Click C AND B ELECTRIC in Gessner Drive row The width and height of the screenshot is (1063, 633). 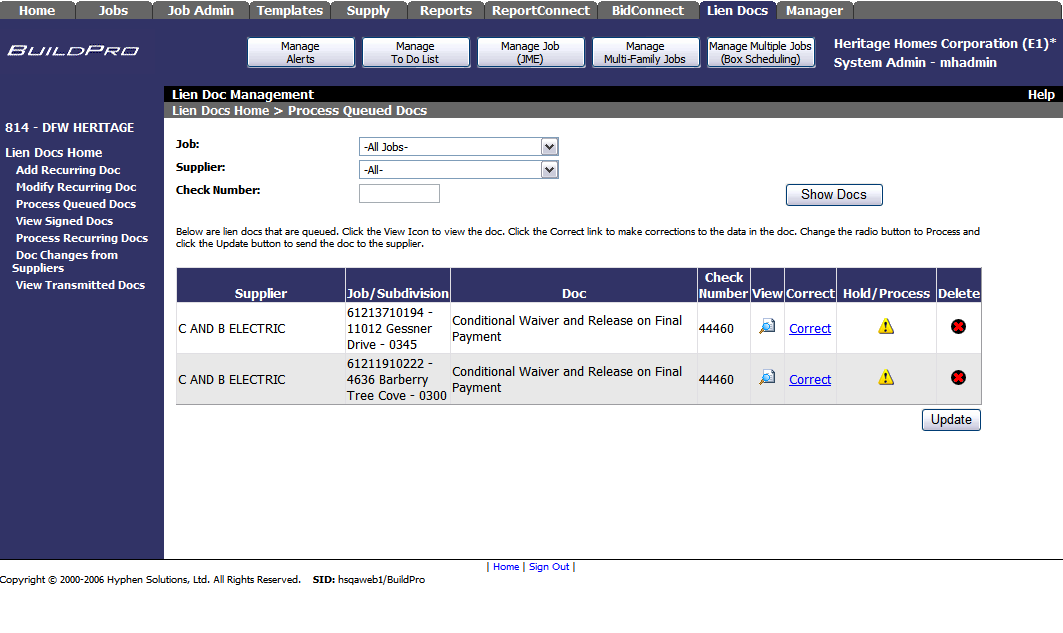point(232,329)
